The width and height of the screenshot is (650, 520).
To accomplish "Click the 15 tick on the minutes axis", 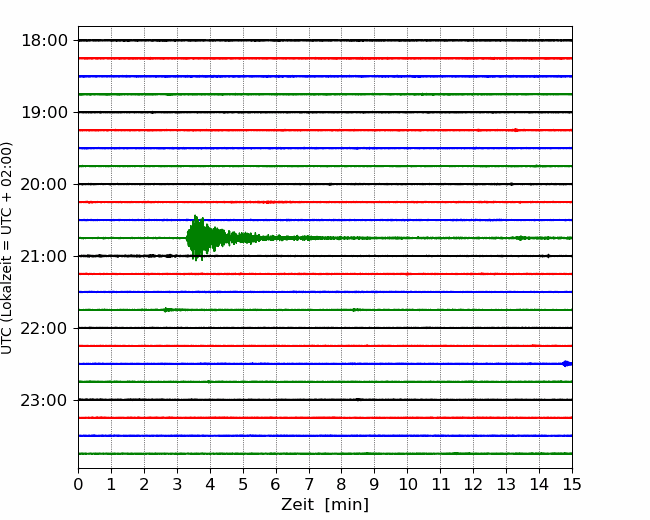I will coord(572,485).
